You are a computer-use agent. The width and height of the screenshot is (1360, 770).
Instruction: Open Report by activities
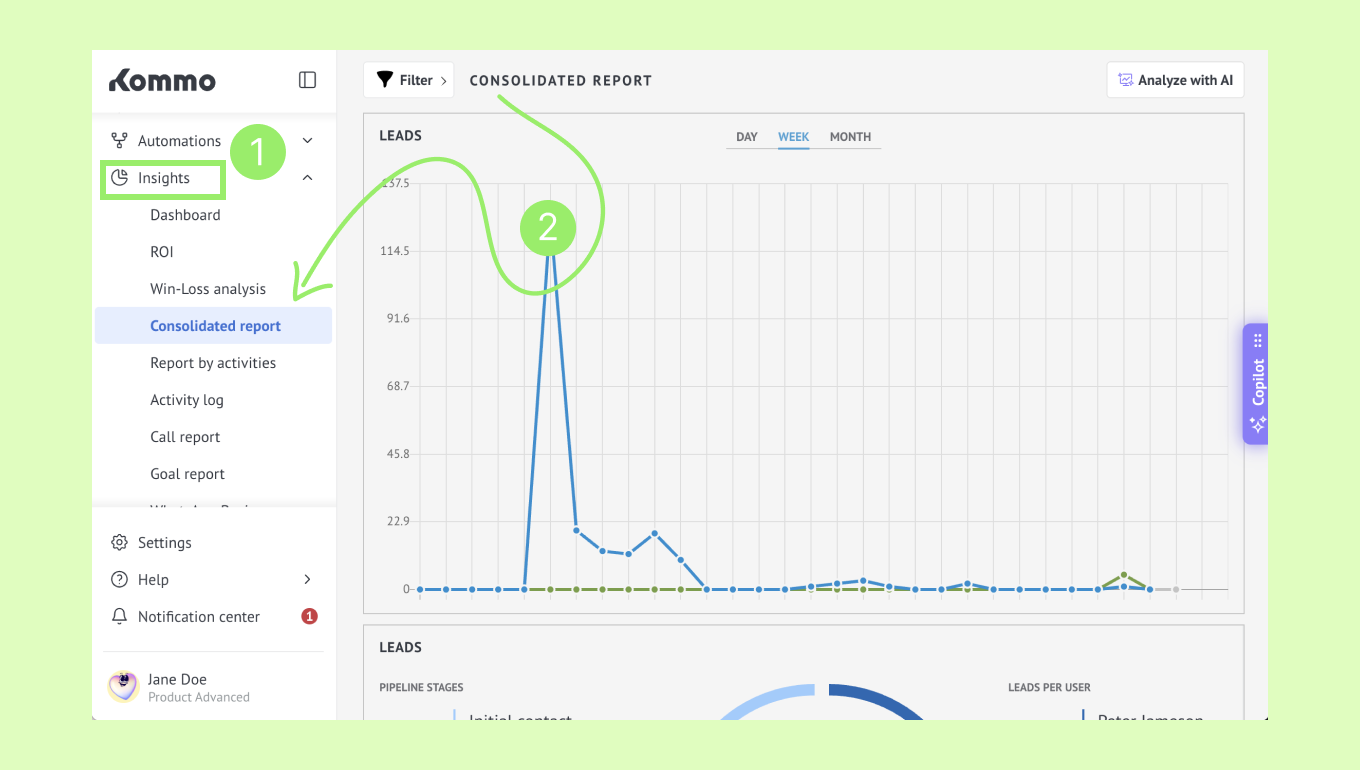click(213, 363)
